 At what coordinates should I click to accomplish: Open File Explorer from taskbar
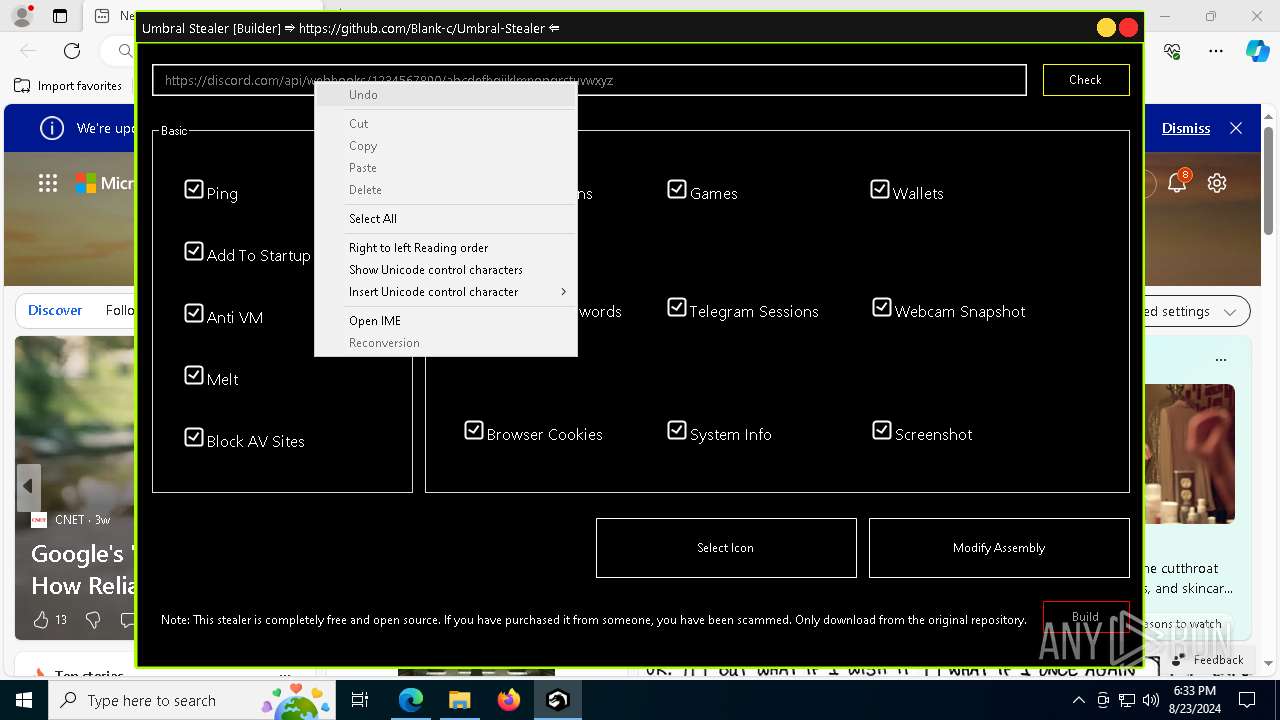click(459, 701)
